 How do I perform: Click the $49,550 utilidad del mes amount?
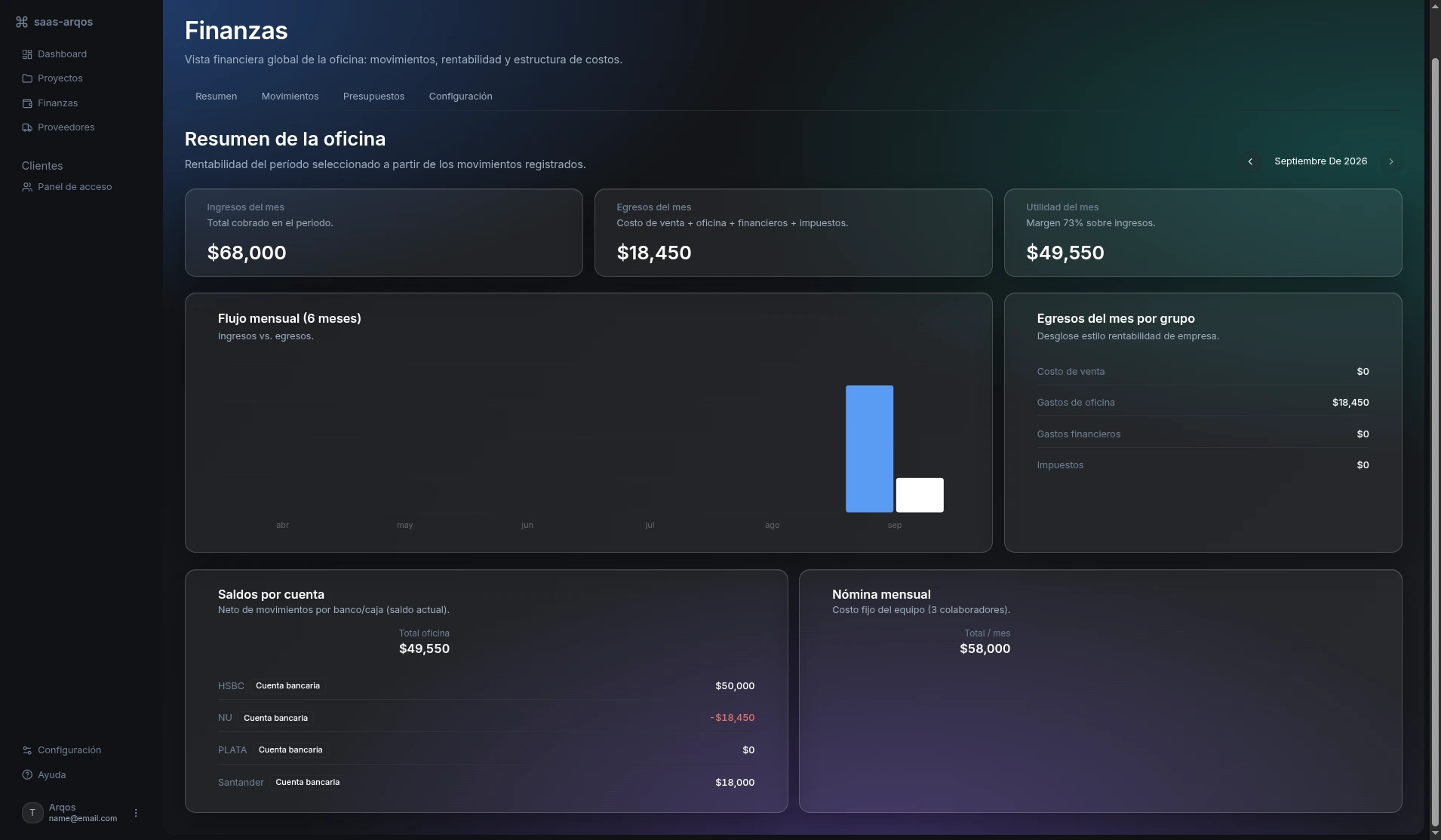tap(1065, 253)
